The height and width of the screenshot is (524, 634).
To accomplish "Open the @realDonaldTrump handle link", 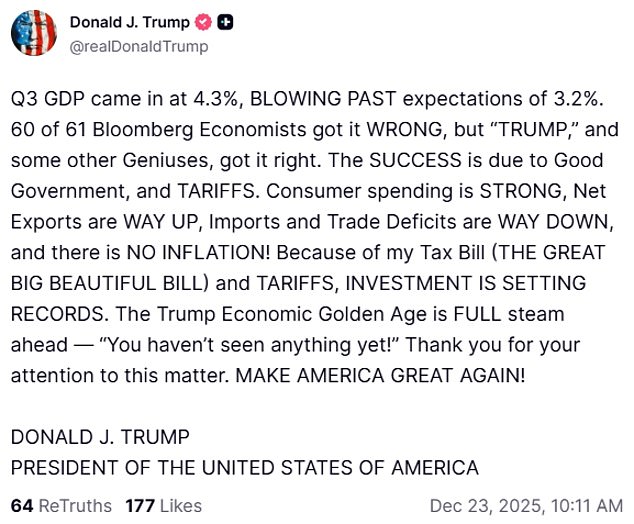I will pyautogui.click(x=139, y=46).
